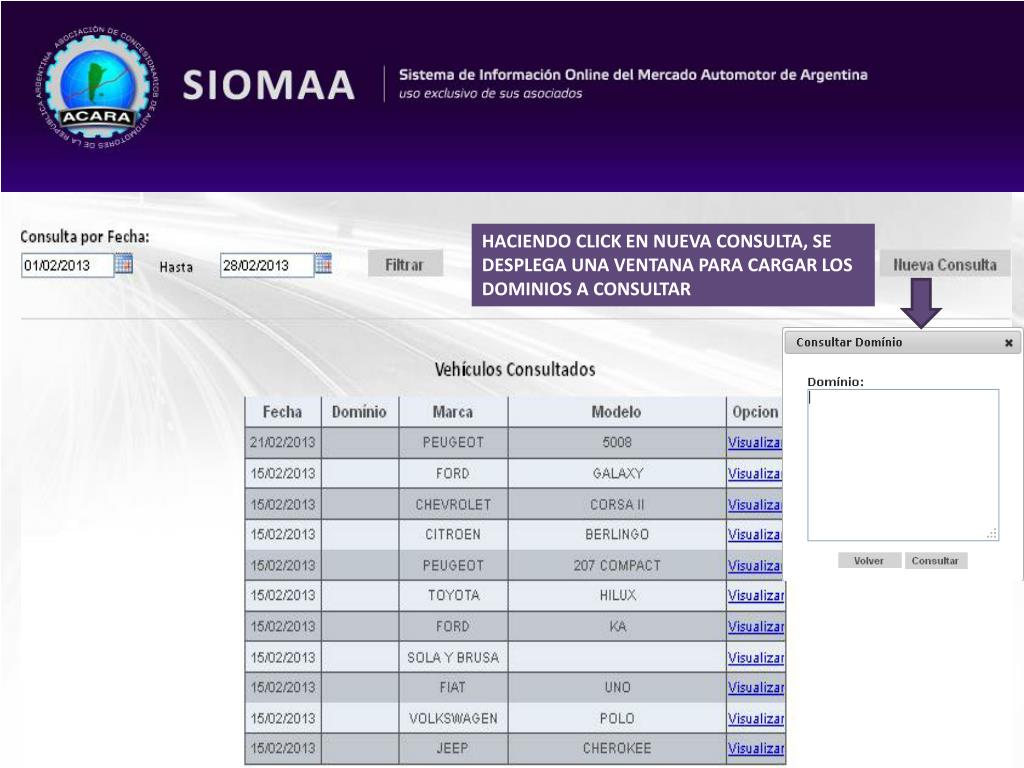Screen dimensions: 1024x768
Task: Click the Opcion column header
Action: coord(754,412)
